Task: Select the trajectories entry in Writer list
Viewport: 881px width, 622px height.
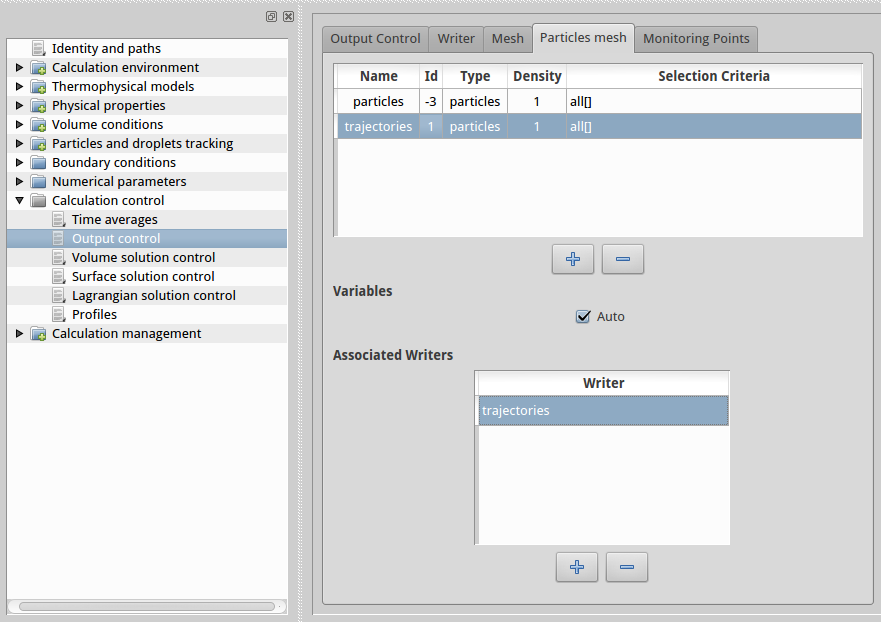Action: [x=603, y=411]
